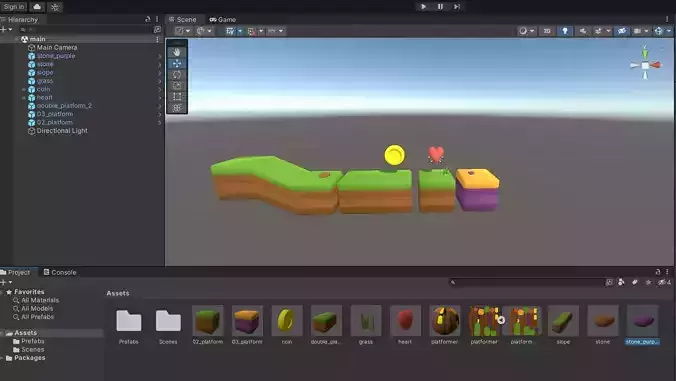Toggle the Project panel lock
Screen dimensions: 676x381
(x=657, y=272)
